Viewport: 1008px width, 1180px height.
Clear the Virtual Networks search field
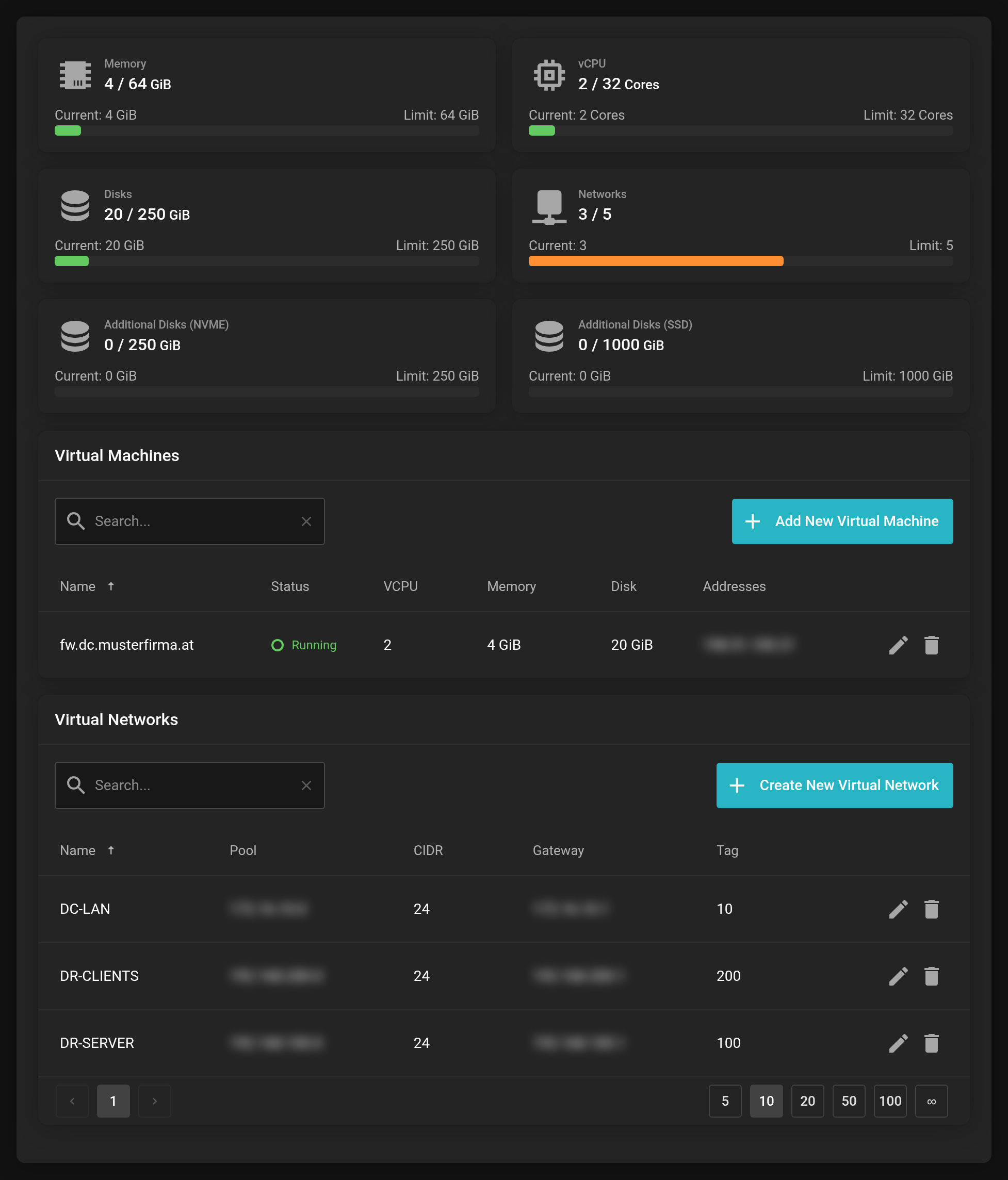tap(306, 786)
